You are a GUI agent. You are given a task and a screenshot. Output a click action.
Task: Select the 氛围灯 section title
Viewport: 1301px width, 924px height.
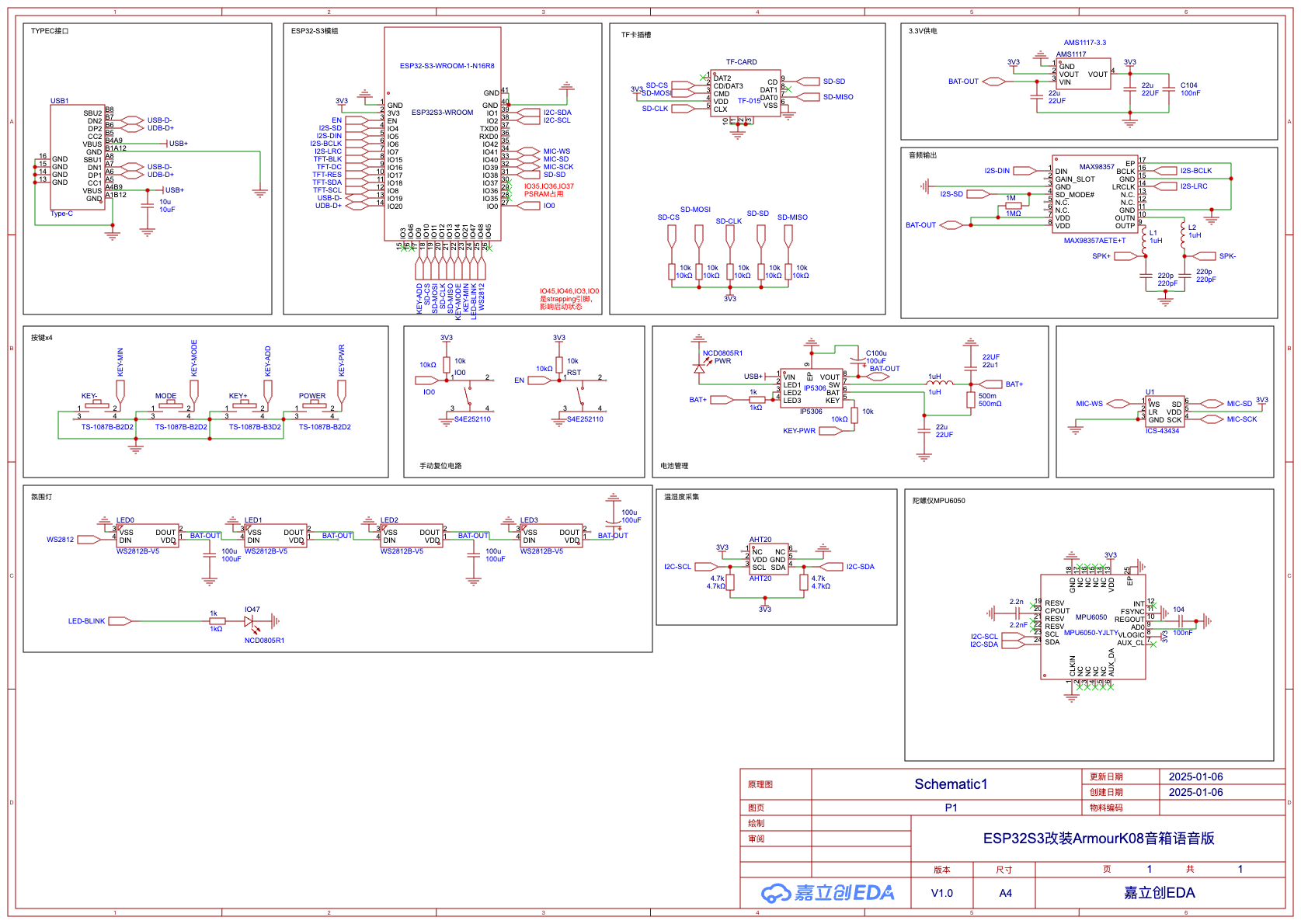coord(41,497)
